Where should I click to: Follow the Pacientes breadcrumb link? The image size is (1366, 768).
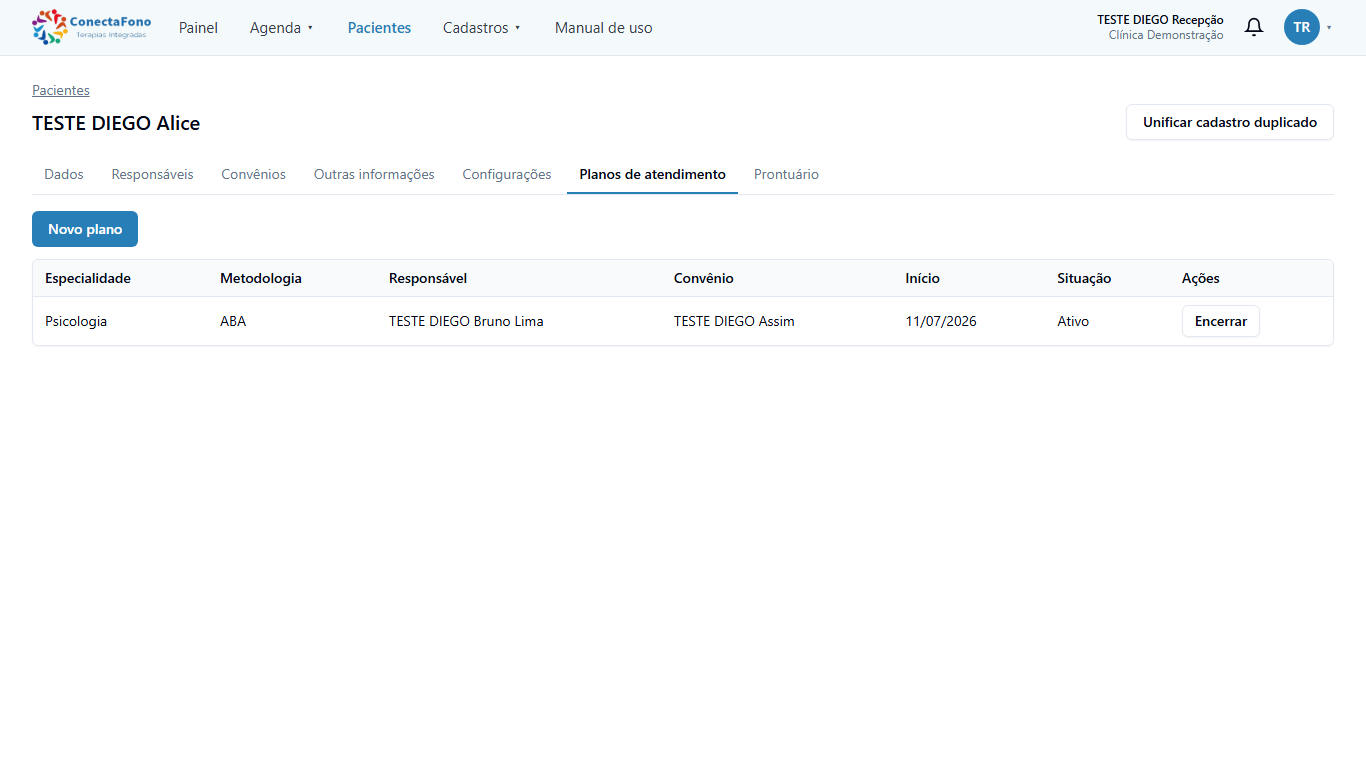pyautogui.click(x=61, y=90)
